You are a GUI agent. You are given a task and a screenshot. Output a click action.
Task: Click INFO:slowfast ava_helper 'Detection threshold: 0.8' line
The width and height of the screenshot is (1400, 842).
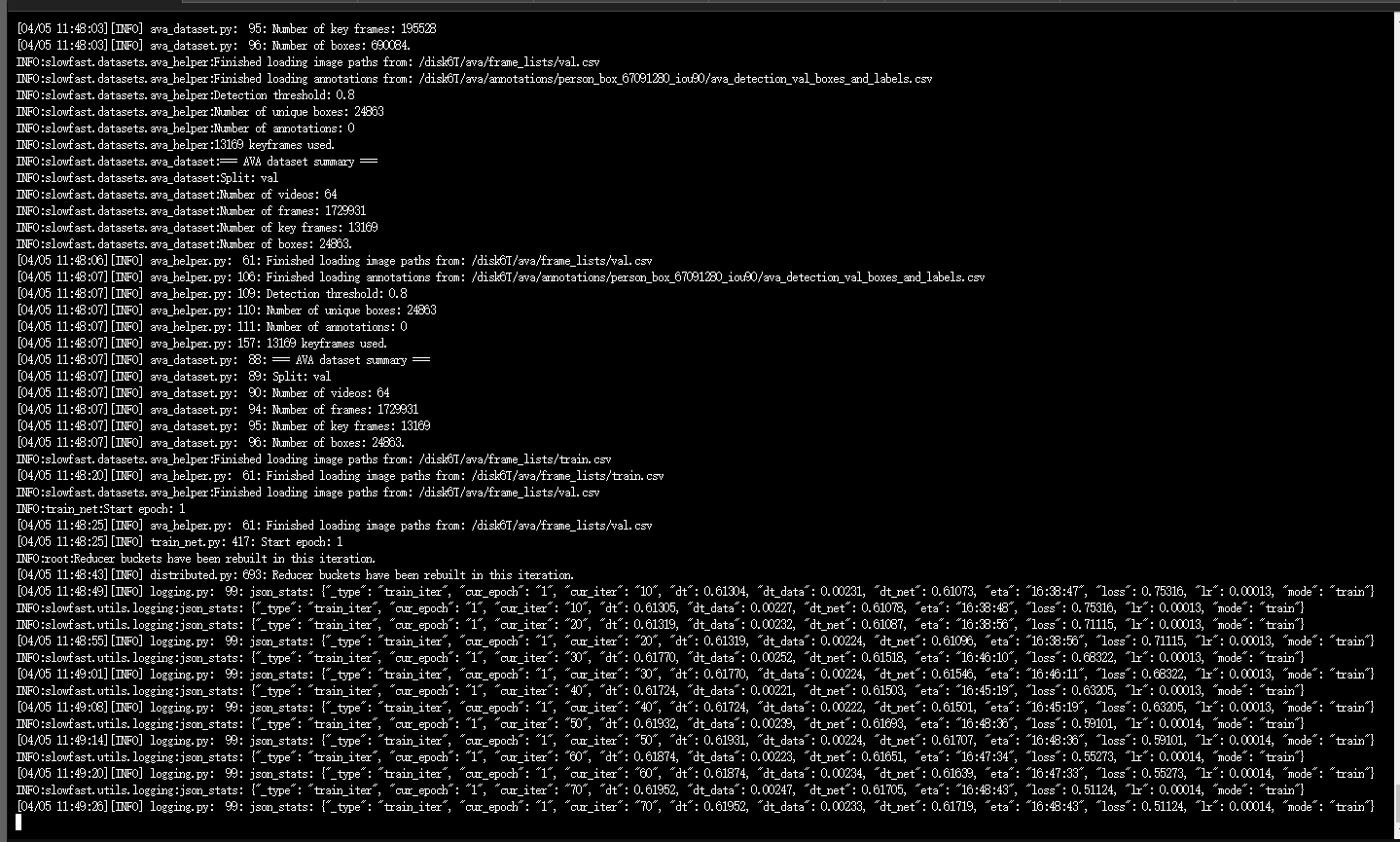point(185,95)
